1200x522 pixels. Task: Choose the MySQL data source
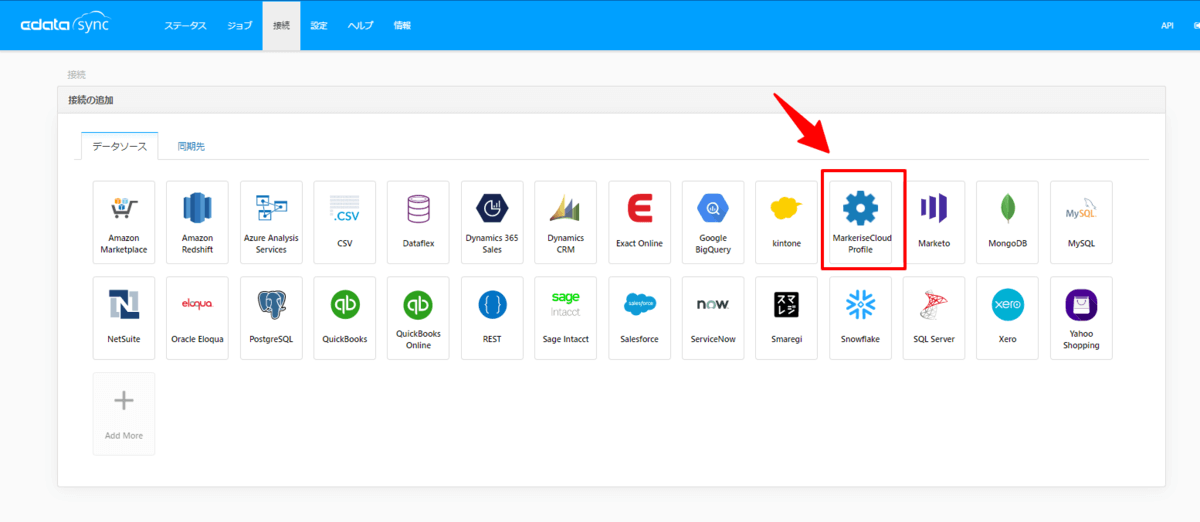point(1082,222)
